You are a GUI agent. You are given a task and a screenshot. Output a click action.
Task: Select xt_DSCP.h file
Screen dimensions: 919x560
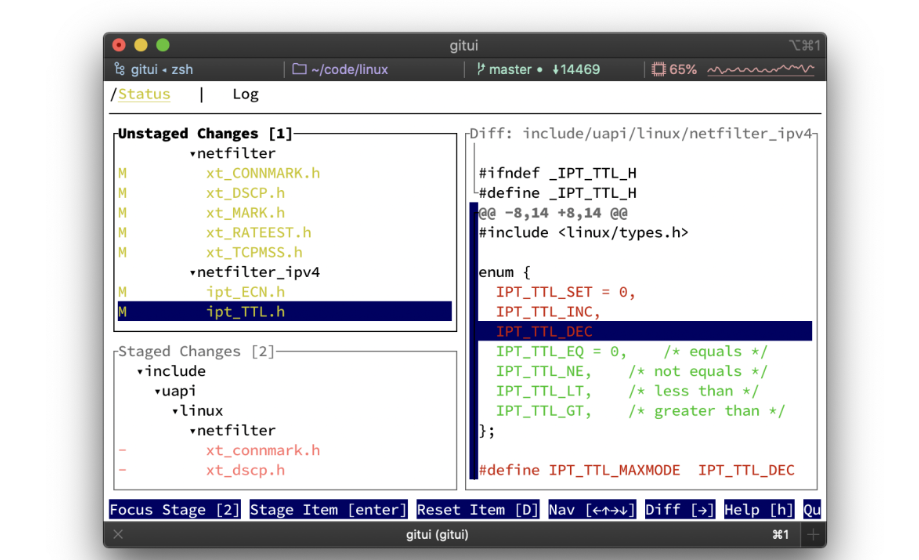coord(245,194)
